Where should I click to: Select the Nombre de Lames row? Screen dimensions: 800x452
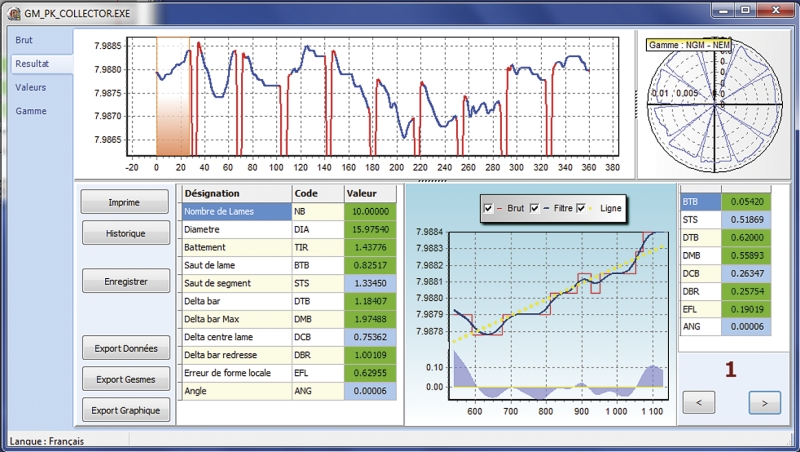coord(235,211)
